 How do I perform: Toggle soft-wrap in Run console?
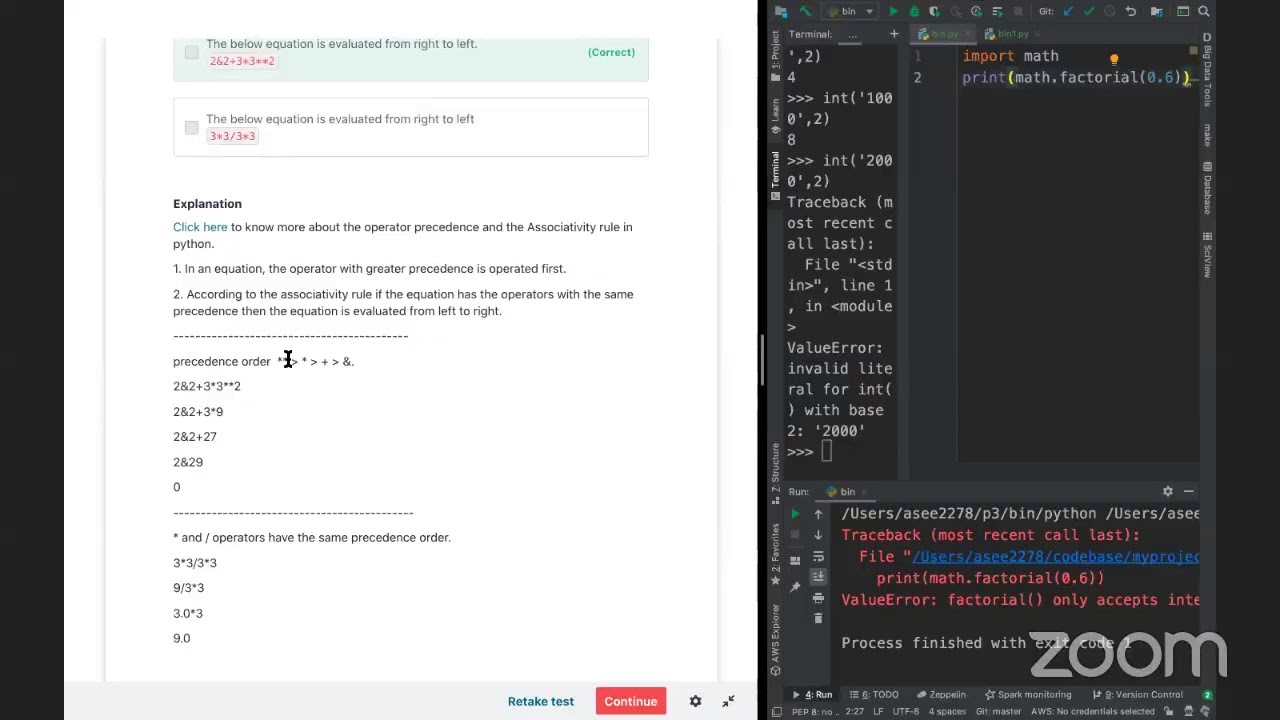(x=818, y=557)
